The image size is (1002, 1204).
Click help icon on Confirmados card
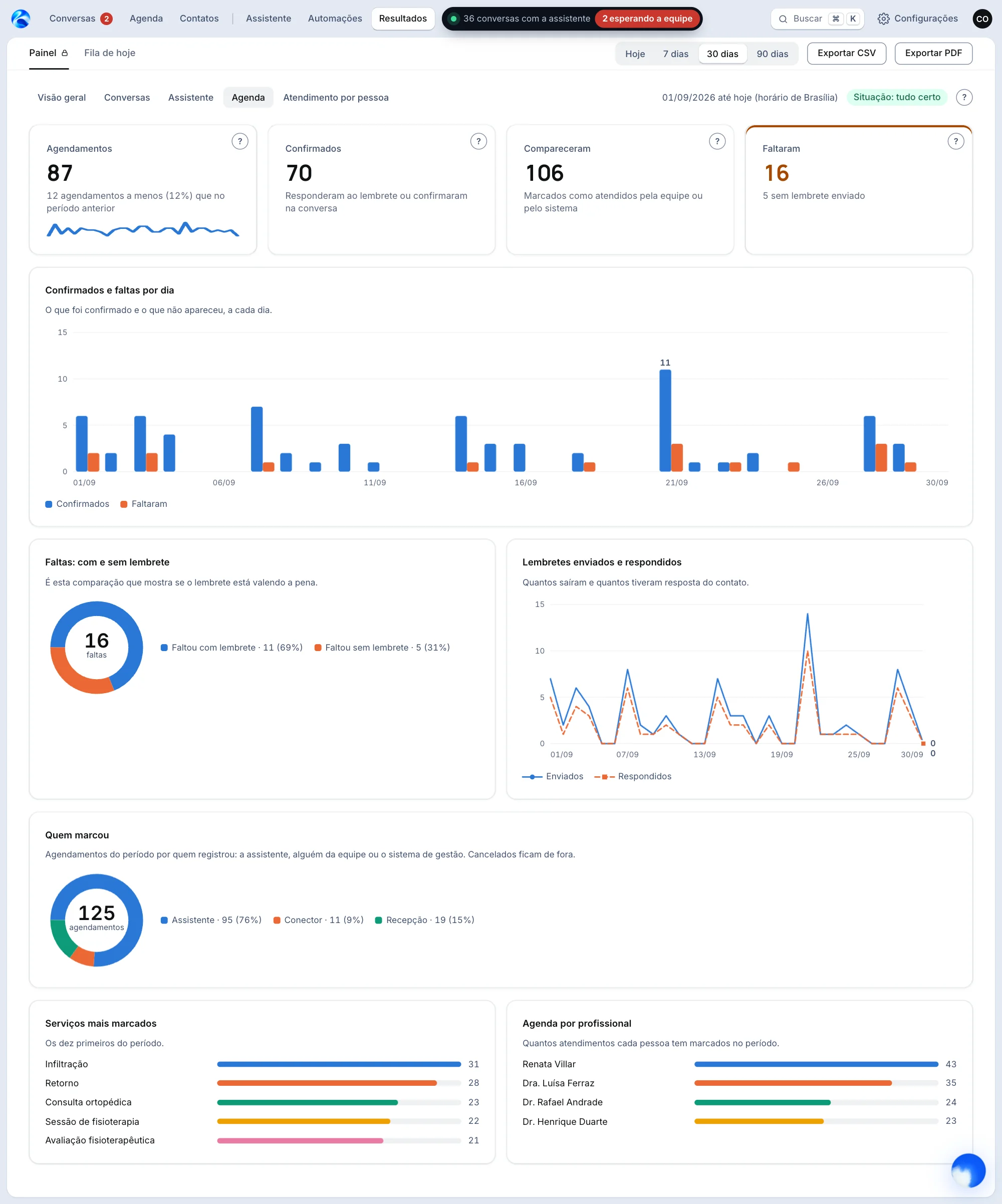(x=478, y=141)
